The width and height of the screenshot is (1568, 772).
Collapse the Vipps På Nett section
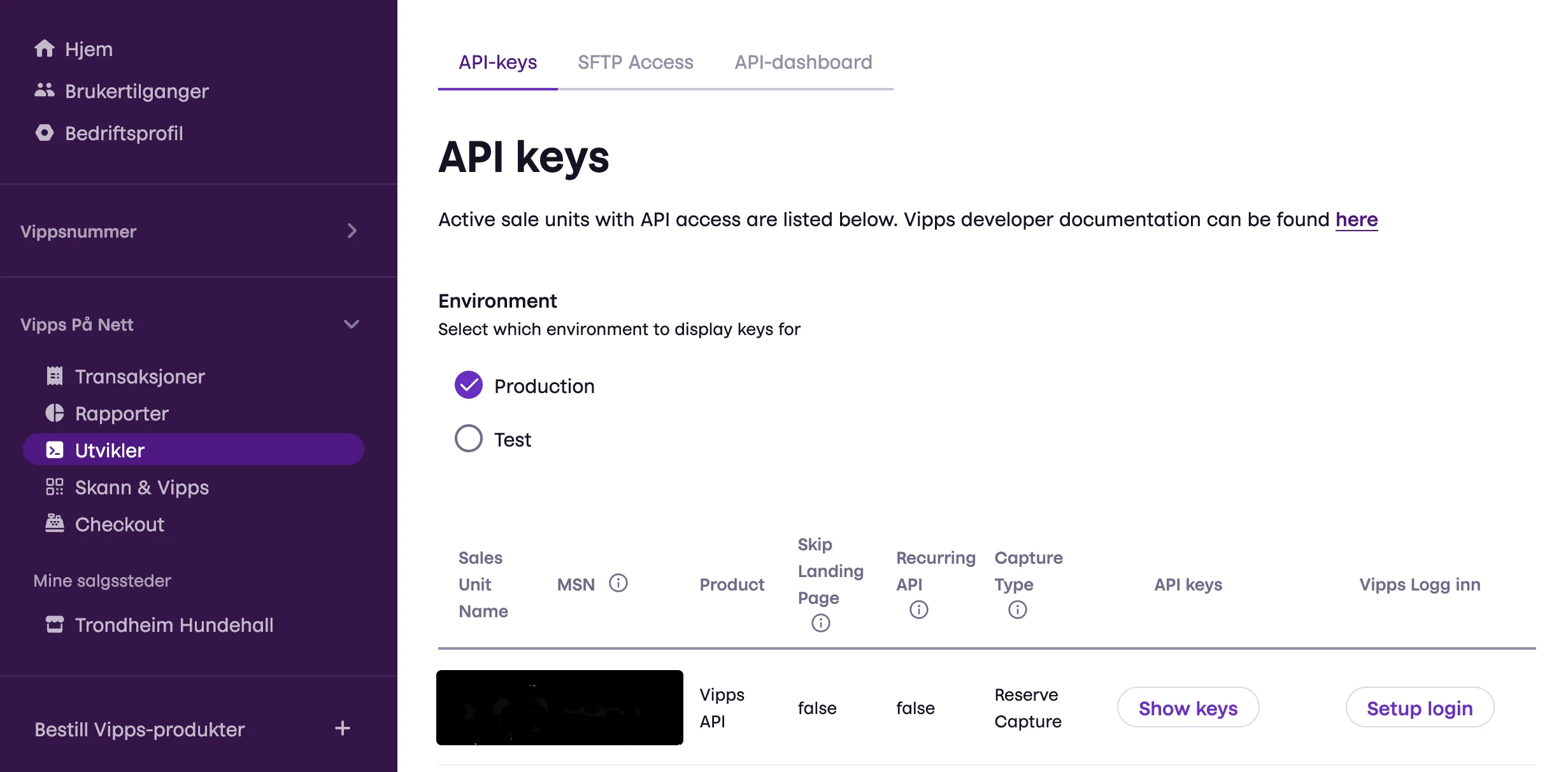tap(352, 324)
